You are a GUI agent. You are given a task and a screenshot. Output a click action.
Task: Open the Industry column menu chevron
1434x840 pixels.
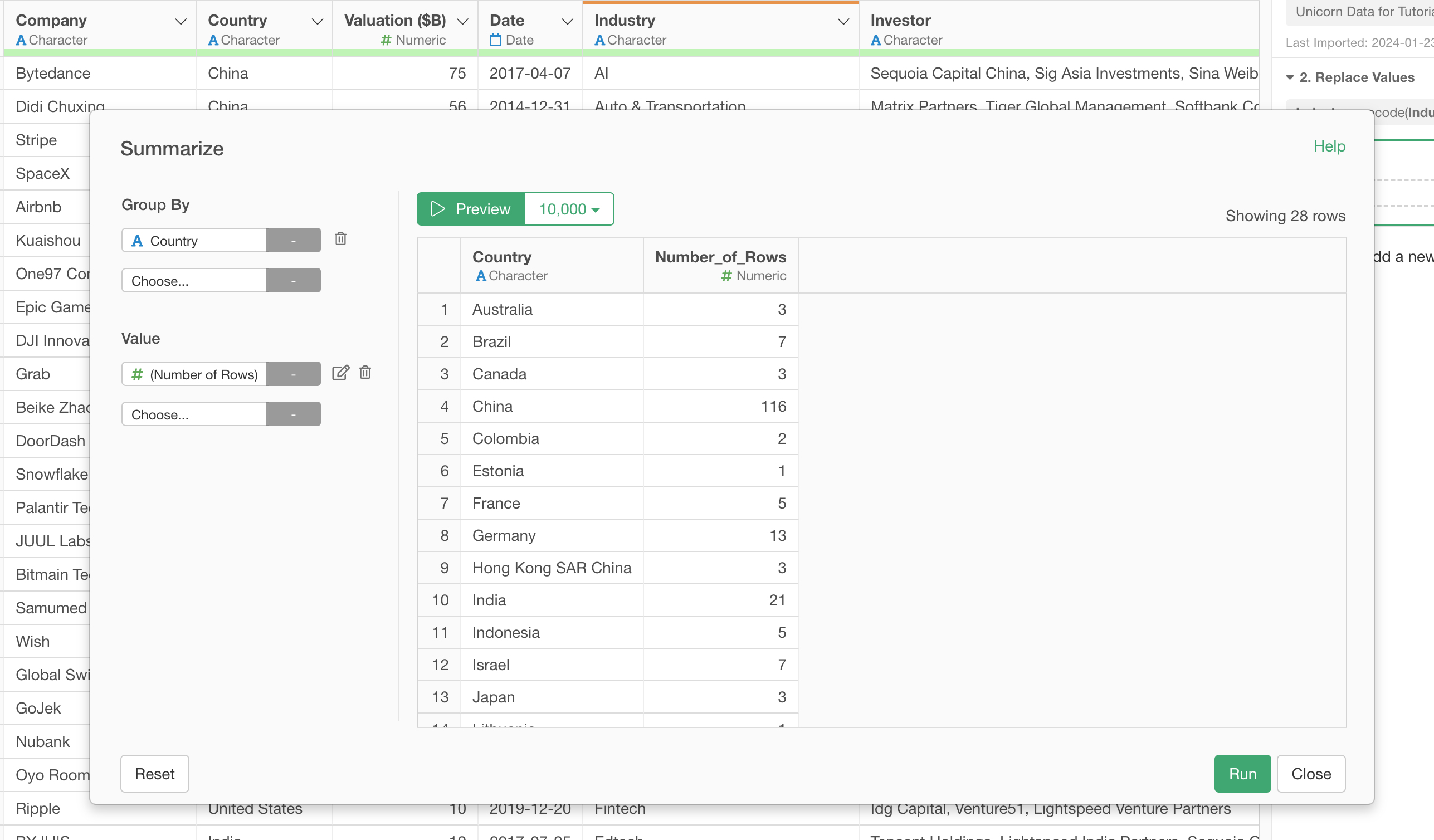(843, 22)
